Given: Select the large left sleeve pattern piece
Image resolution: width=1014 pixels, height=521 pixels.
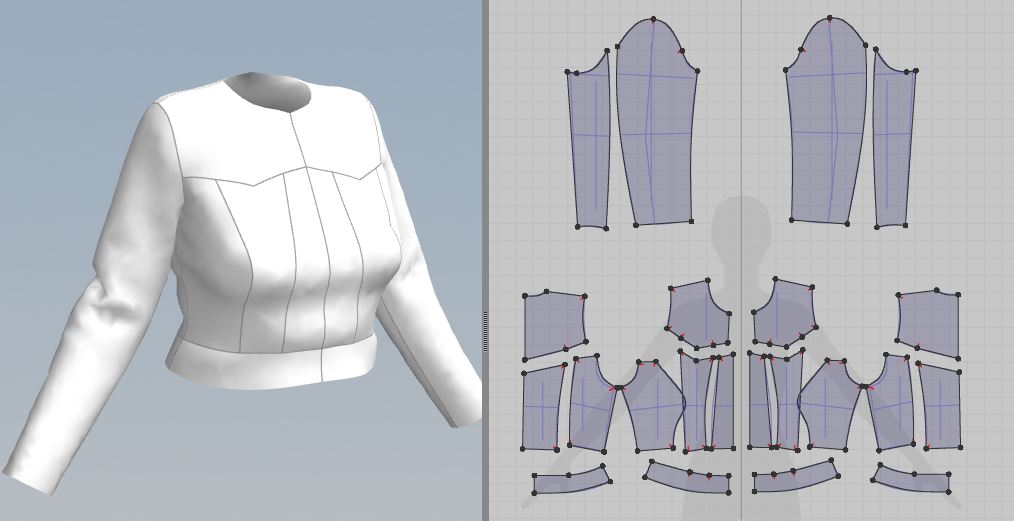Looking at the screenshot, I should 655,123.
